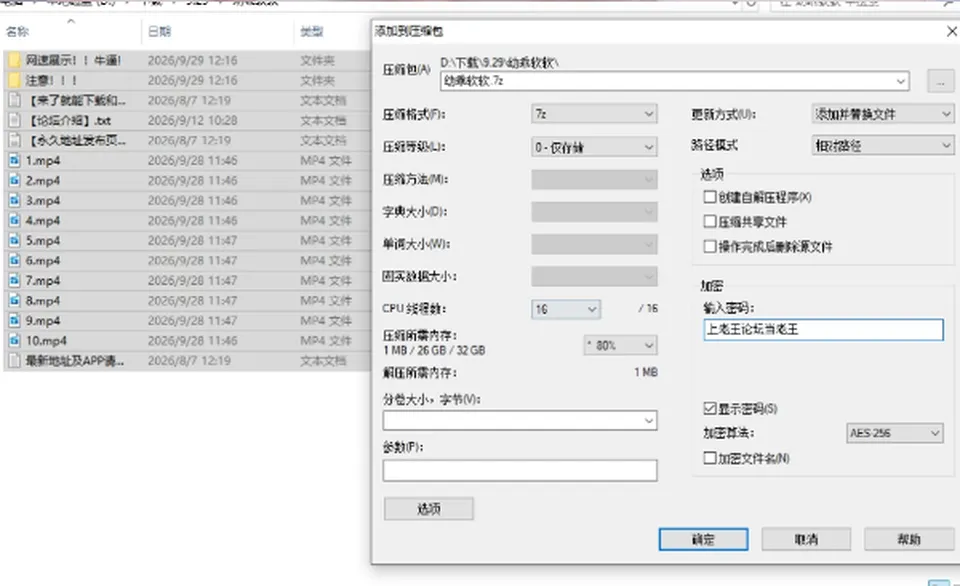Open the 压缩等级 dropdown showing 0 - 仅存储
This screenshot has height=586, width=960.
(594, 147)
